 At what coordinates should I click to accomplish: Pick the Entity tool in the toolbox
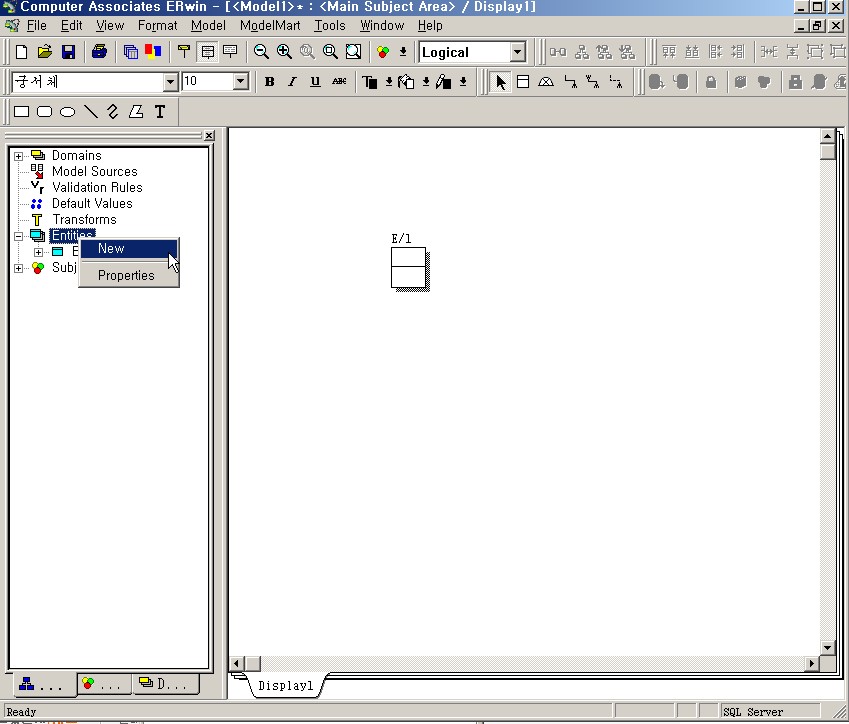point(523,82)
